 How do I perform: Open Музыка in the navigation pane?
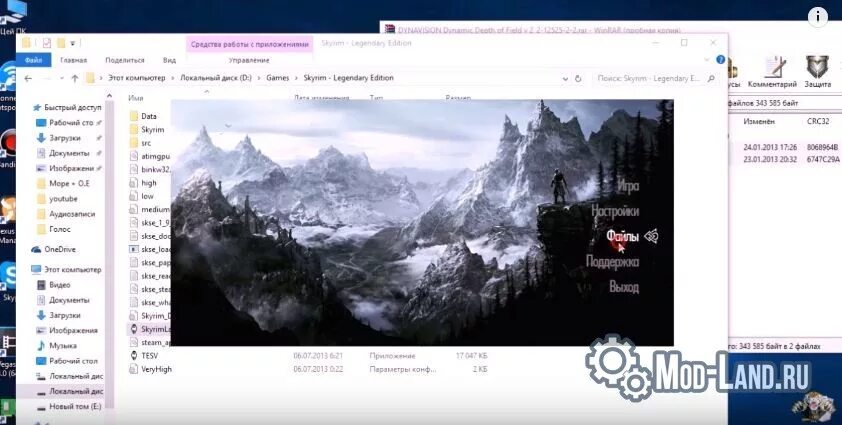(56, 345)
